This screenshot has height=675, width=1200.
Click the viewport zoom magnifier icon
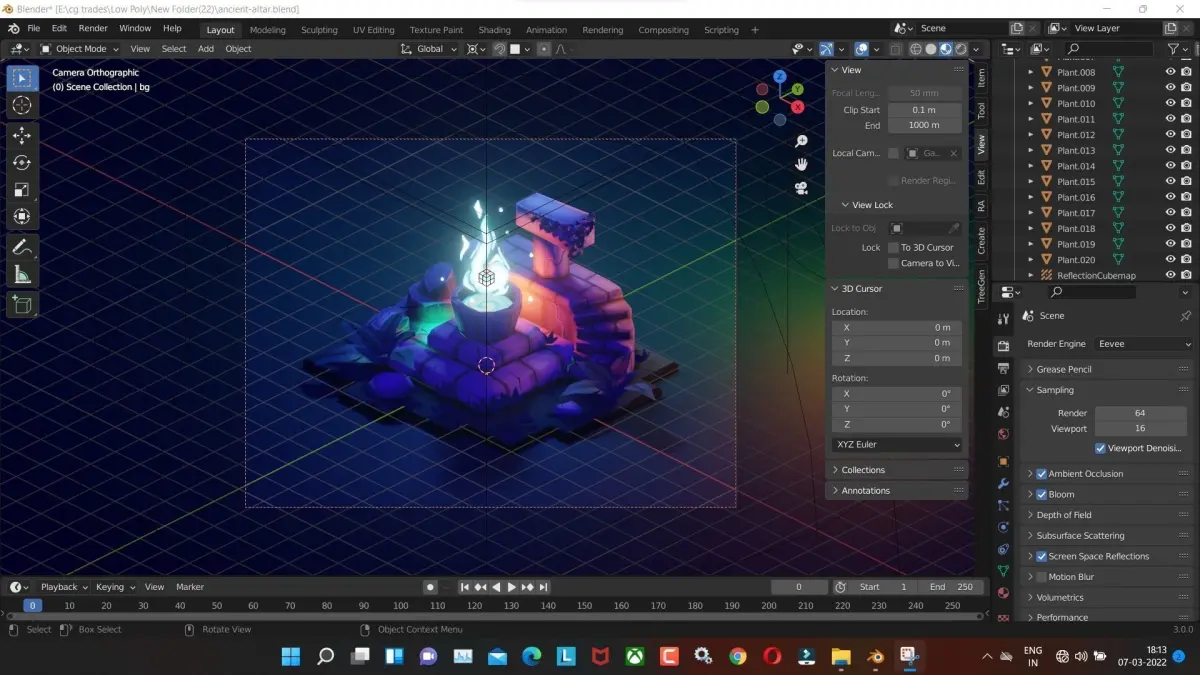pyautogui.click(x=801, y=142)
